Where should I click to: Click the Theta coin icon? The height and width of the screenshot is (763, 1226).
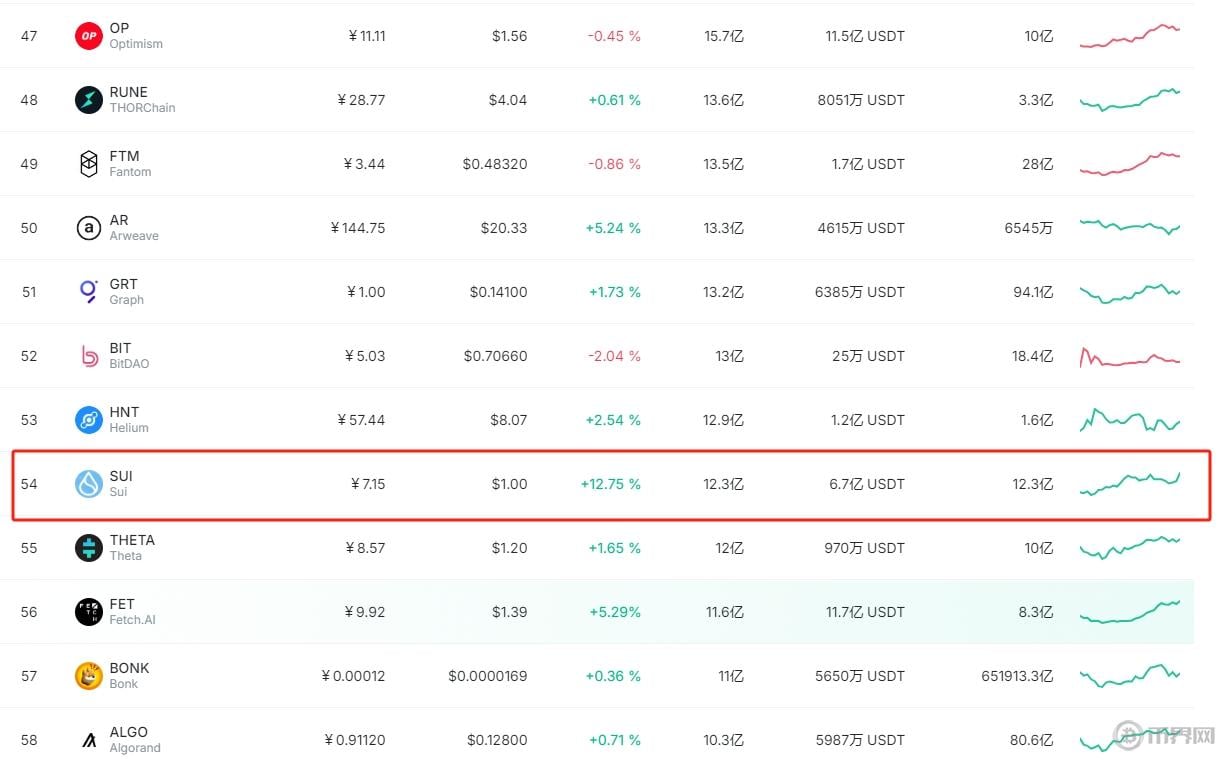click(x=89, y=548)
